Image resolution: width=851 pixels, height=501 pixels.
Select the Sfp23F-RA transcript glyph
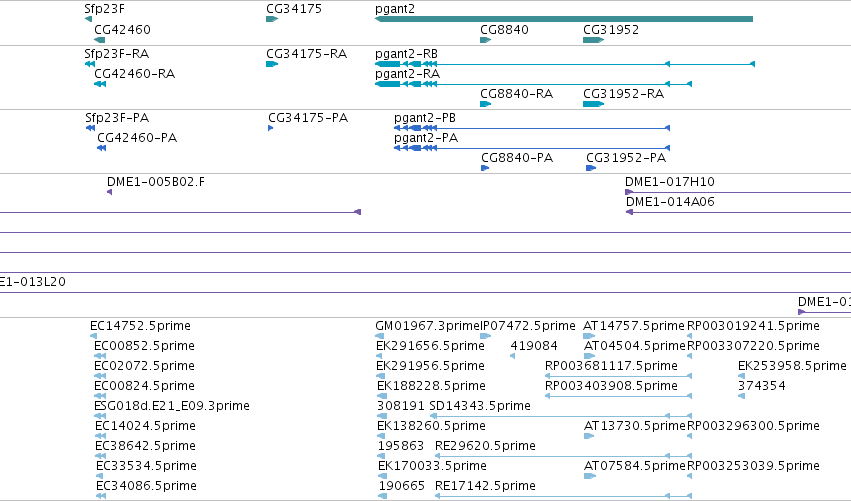(x=90, y=64)
